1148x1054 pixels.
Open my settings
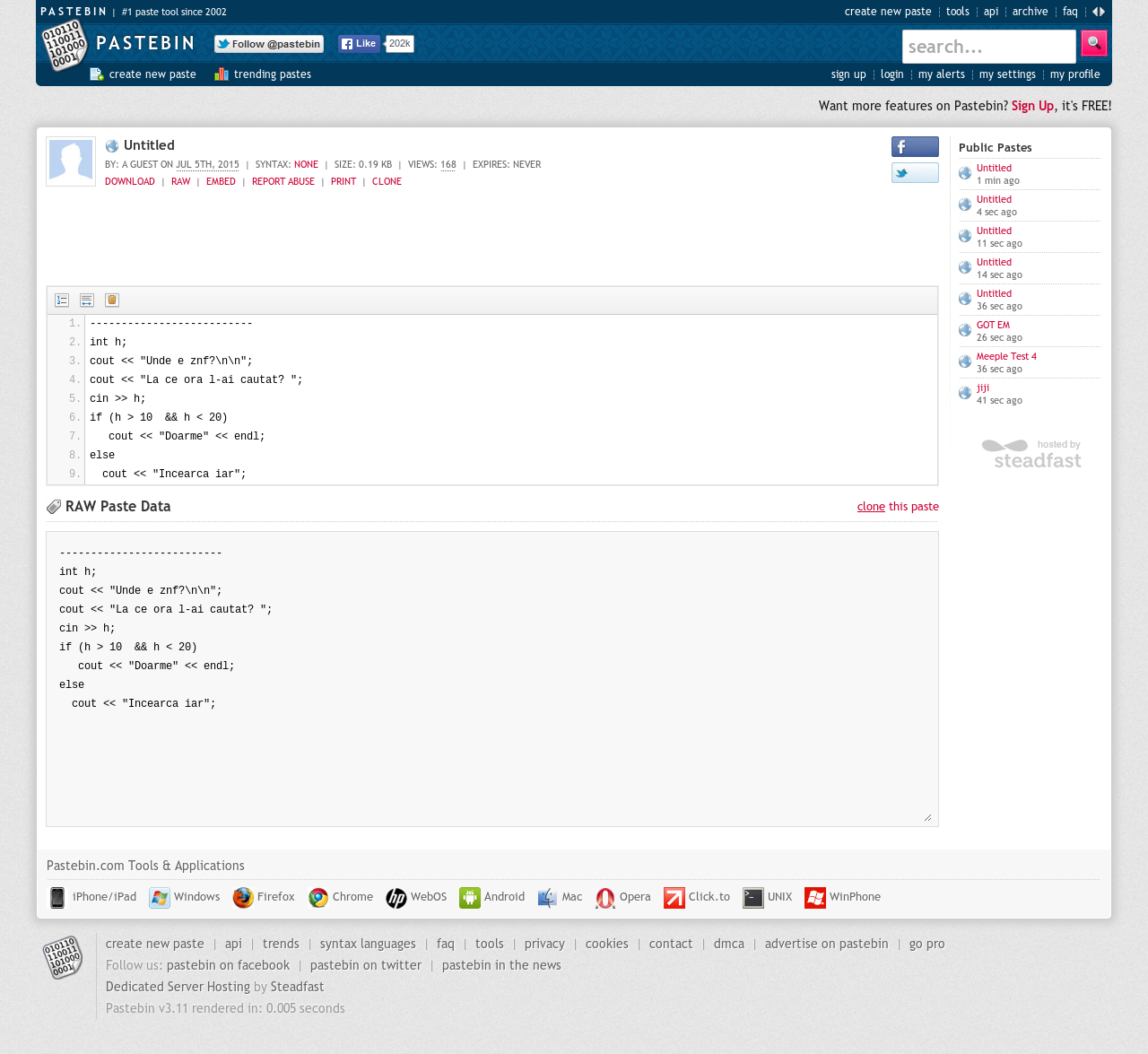tap(1007, 74)
